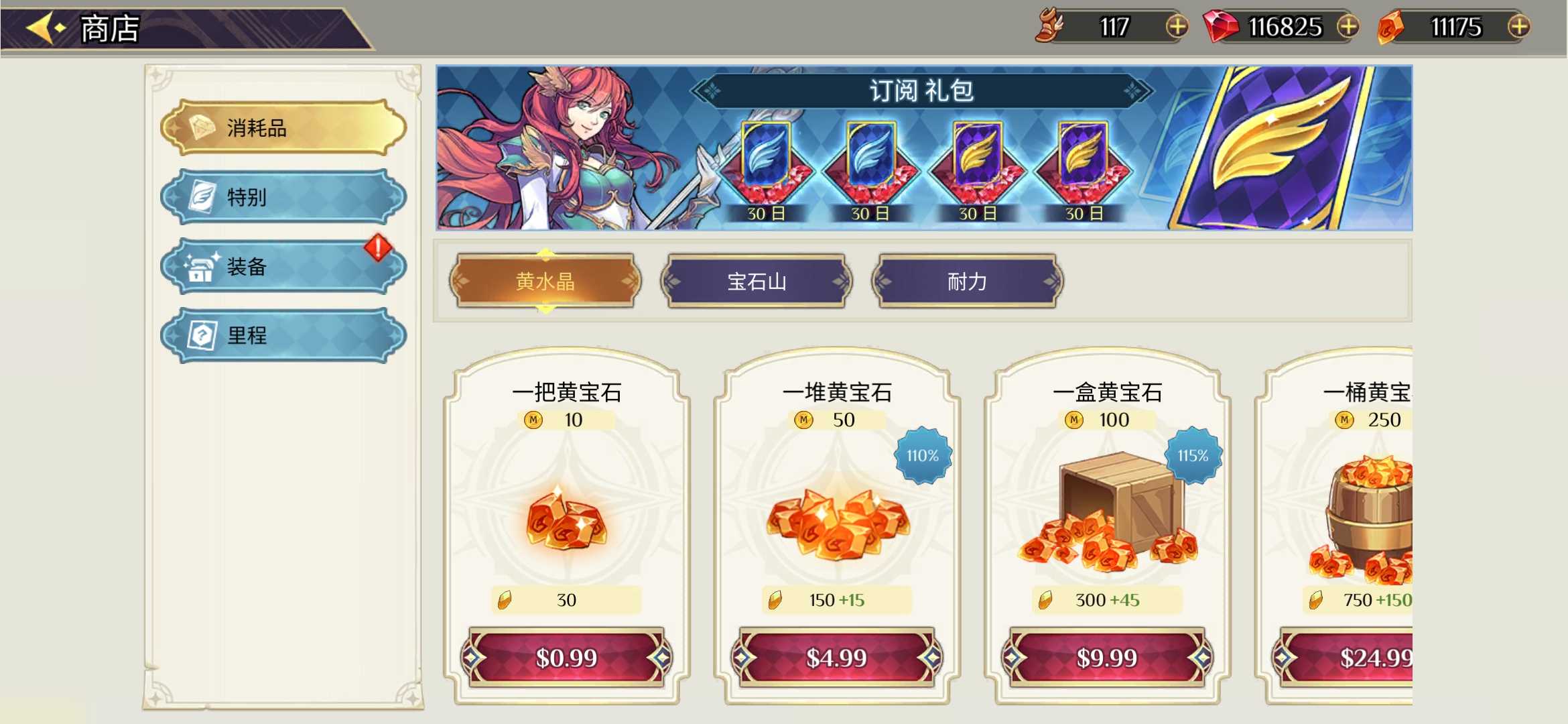Buy 一盒黄宝石 for $9.99
The height and width of the screenshot is (724, 1568).
click(1107, 658)
